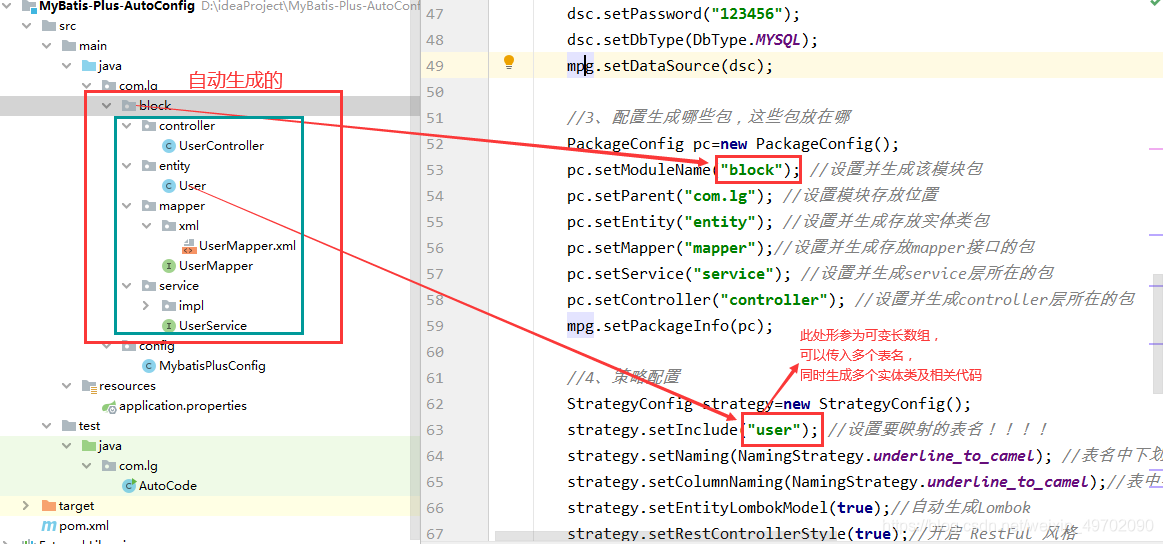Open application.properties in the project tree

(182, 406)
